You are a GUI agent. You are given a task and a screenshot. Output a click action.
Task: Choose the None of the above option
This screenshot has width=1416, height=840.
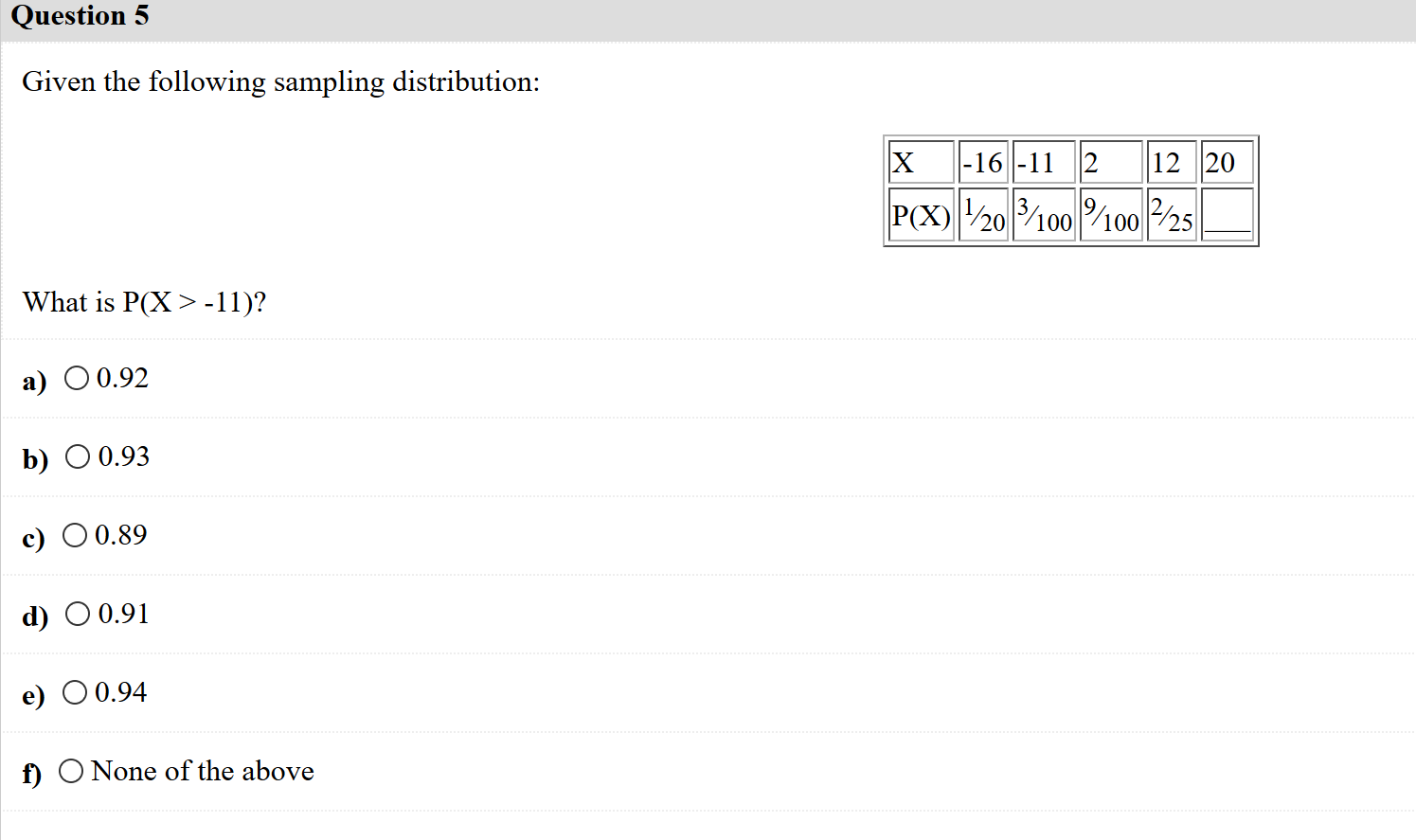(x=71, y=771)
